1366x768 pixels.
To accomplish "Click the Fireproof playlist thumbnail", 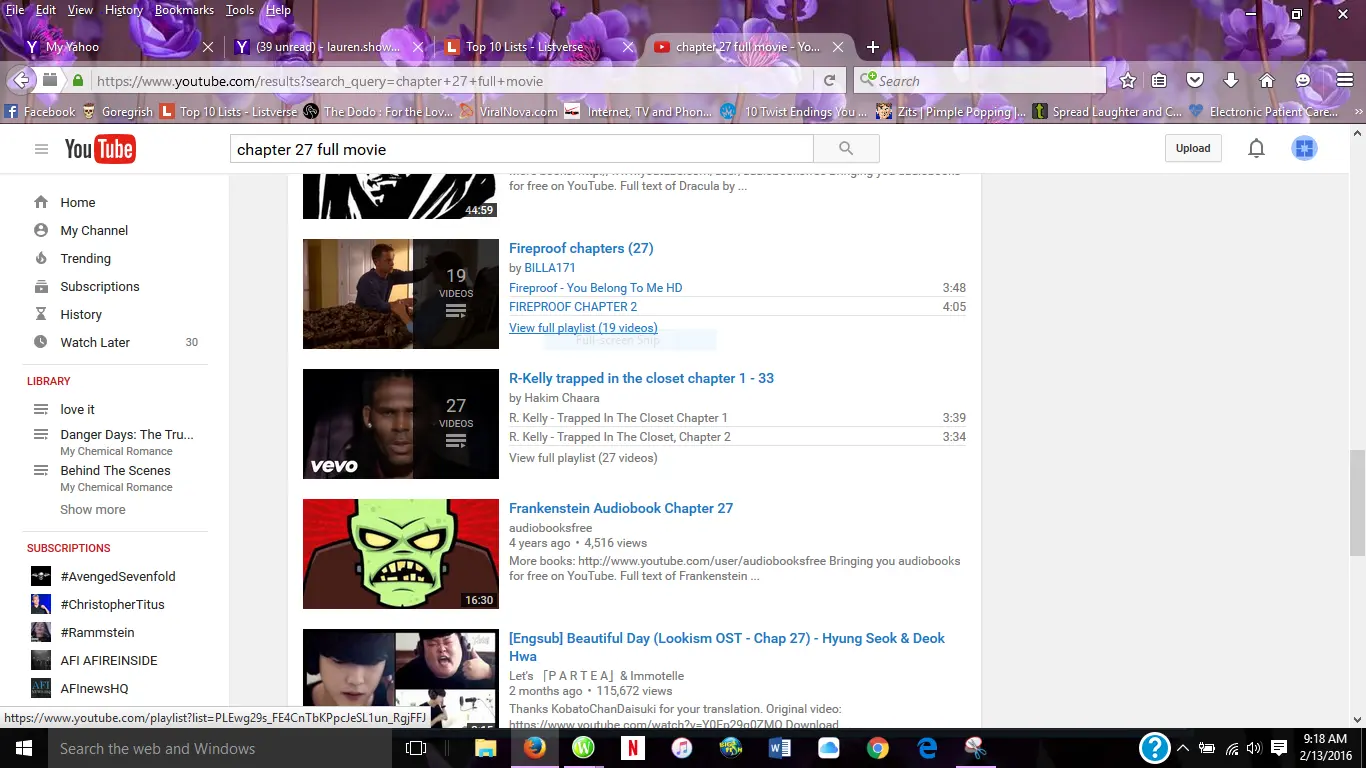I will pos(400,294).
